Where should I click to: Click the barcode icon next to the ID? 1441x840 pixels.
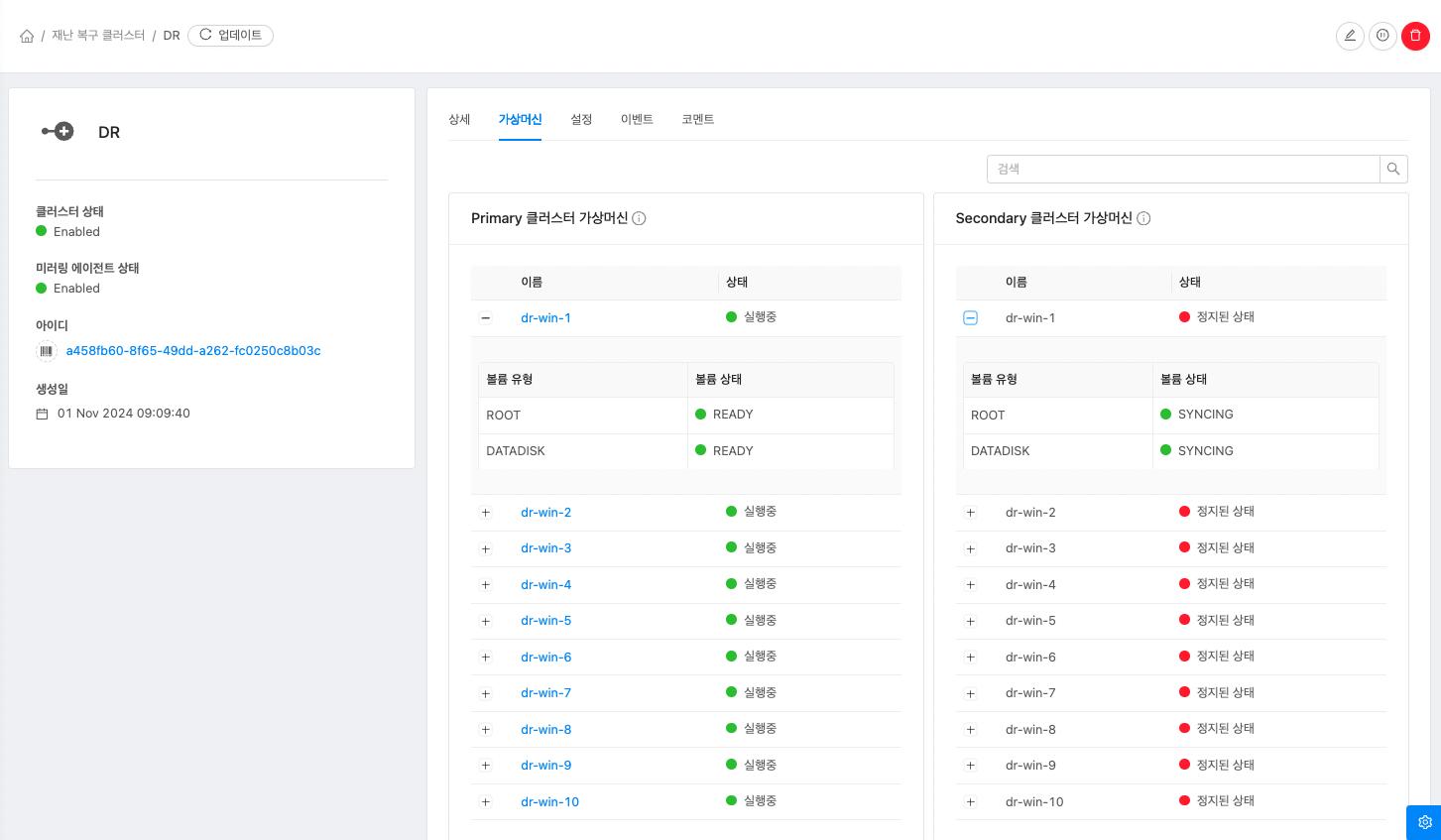pos(47,351)
